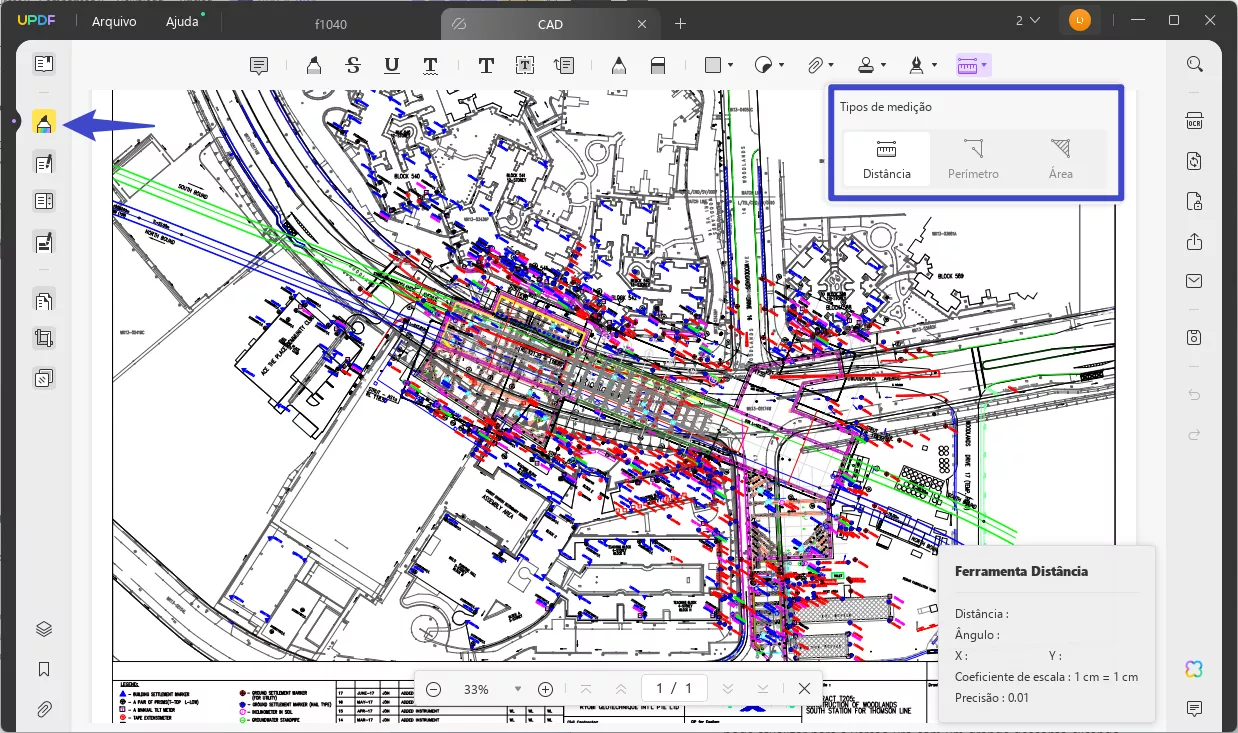Screen dimensions: 1238x733
Task: Select the highlighter tool in top toolbar
Action: tap(314, 66)
